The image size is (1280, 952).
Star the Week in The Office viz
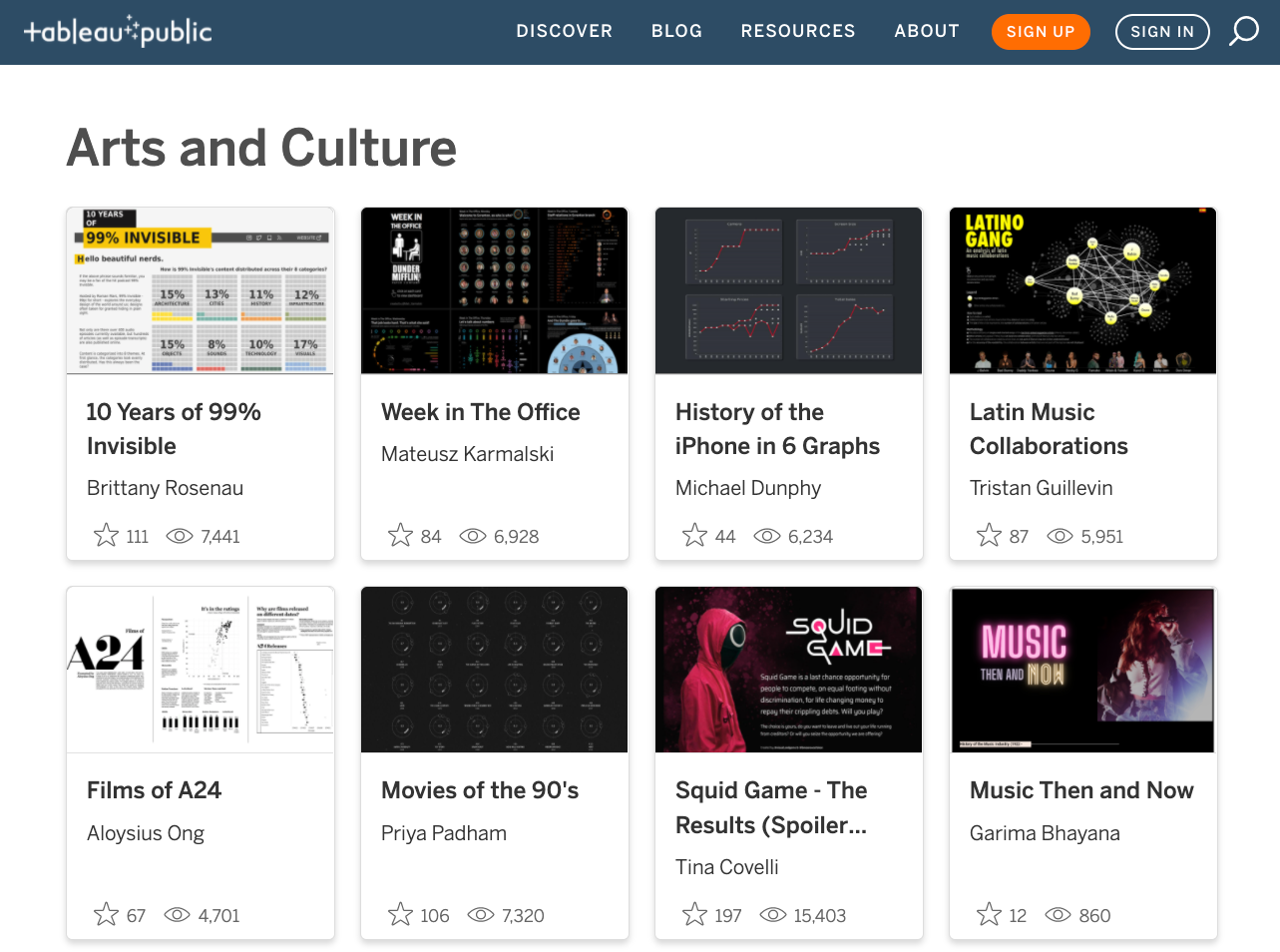400,536
